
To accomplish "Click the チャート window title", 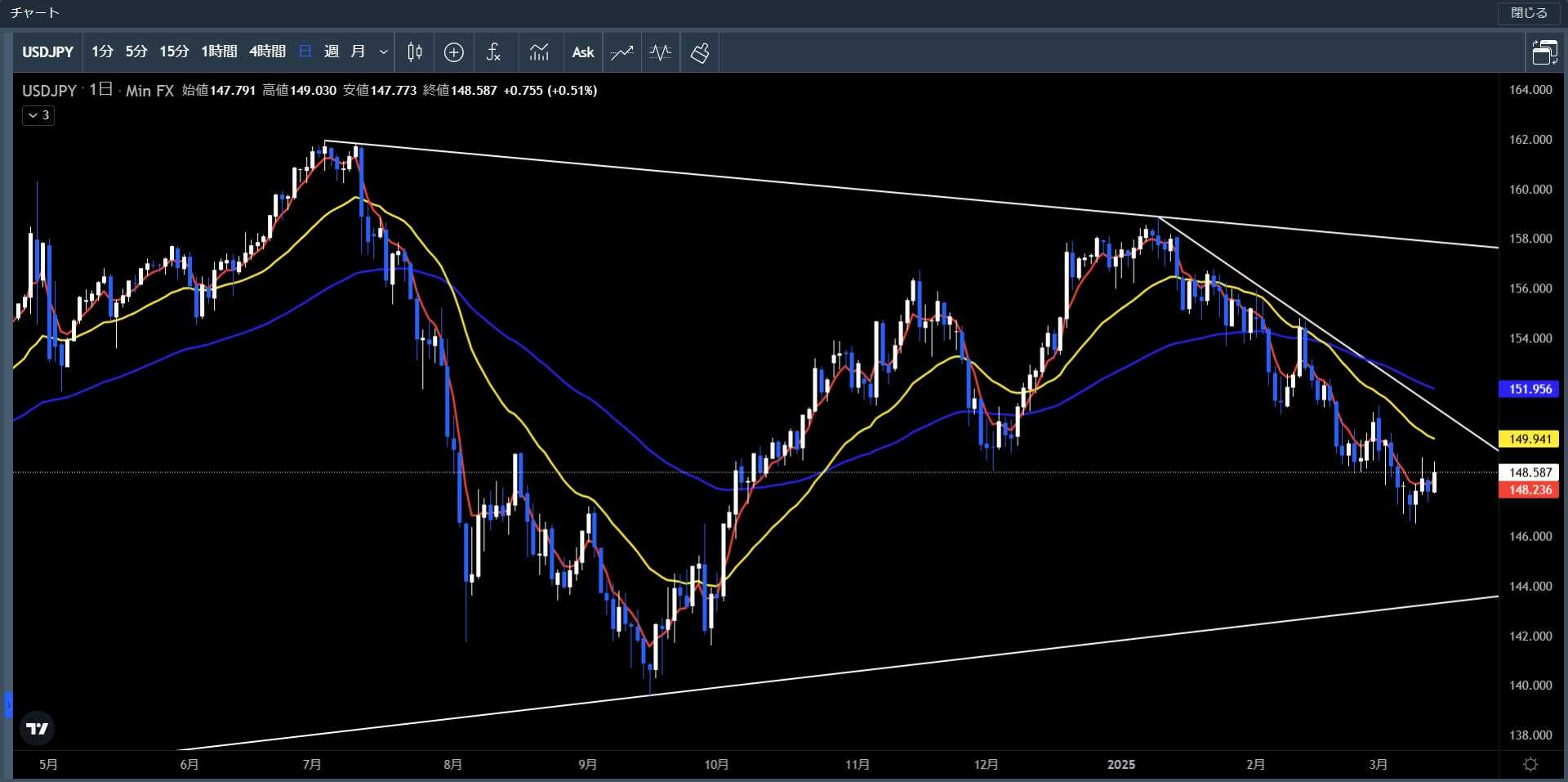I will coord(34,13).
